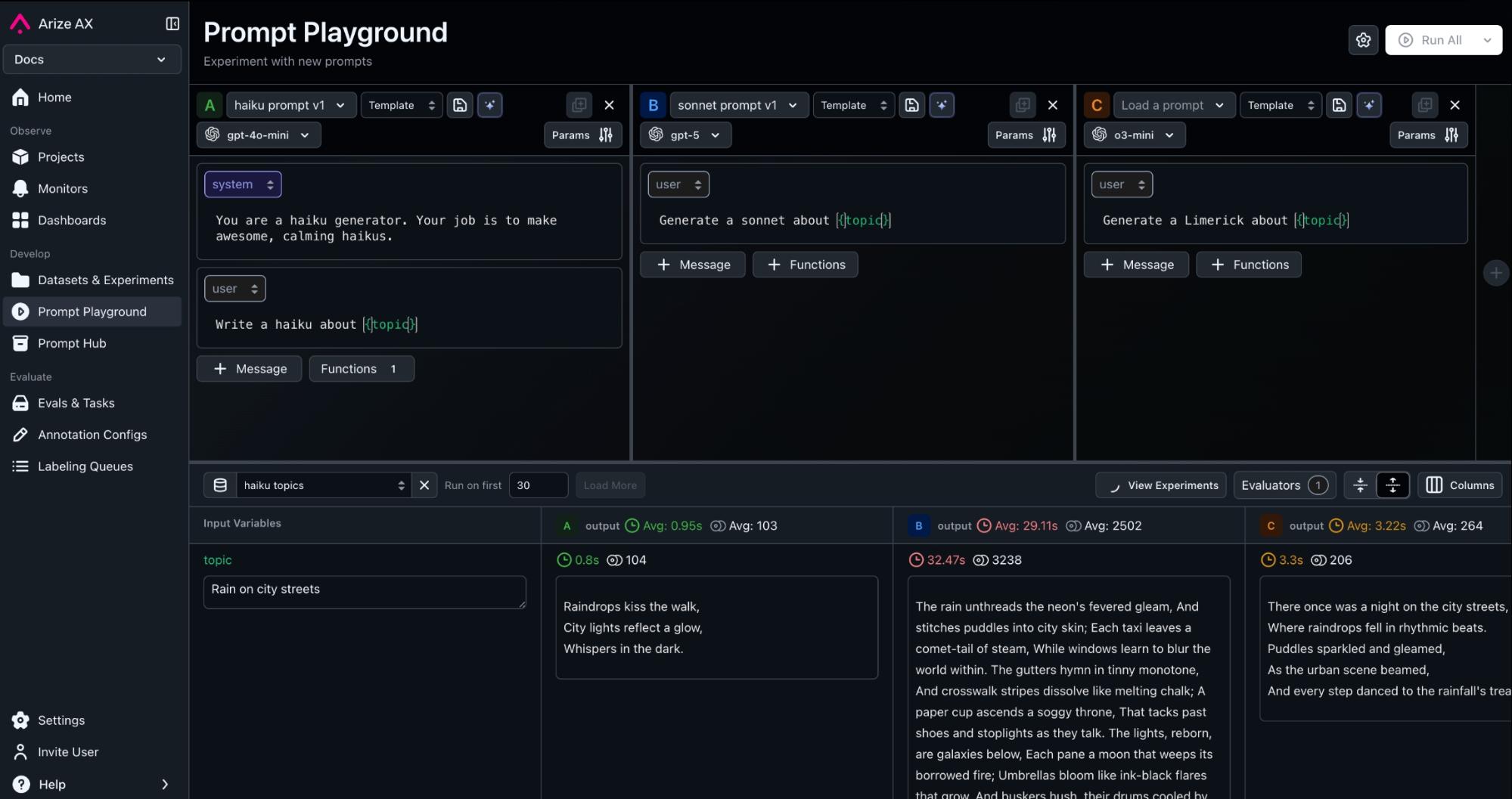Viewport: 1512px width, 799px height.
Task: Change the system message role selector
Action: 242,184
